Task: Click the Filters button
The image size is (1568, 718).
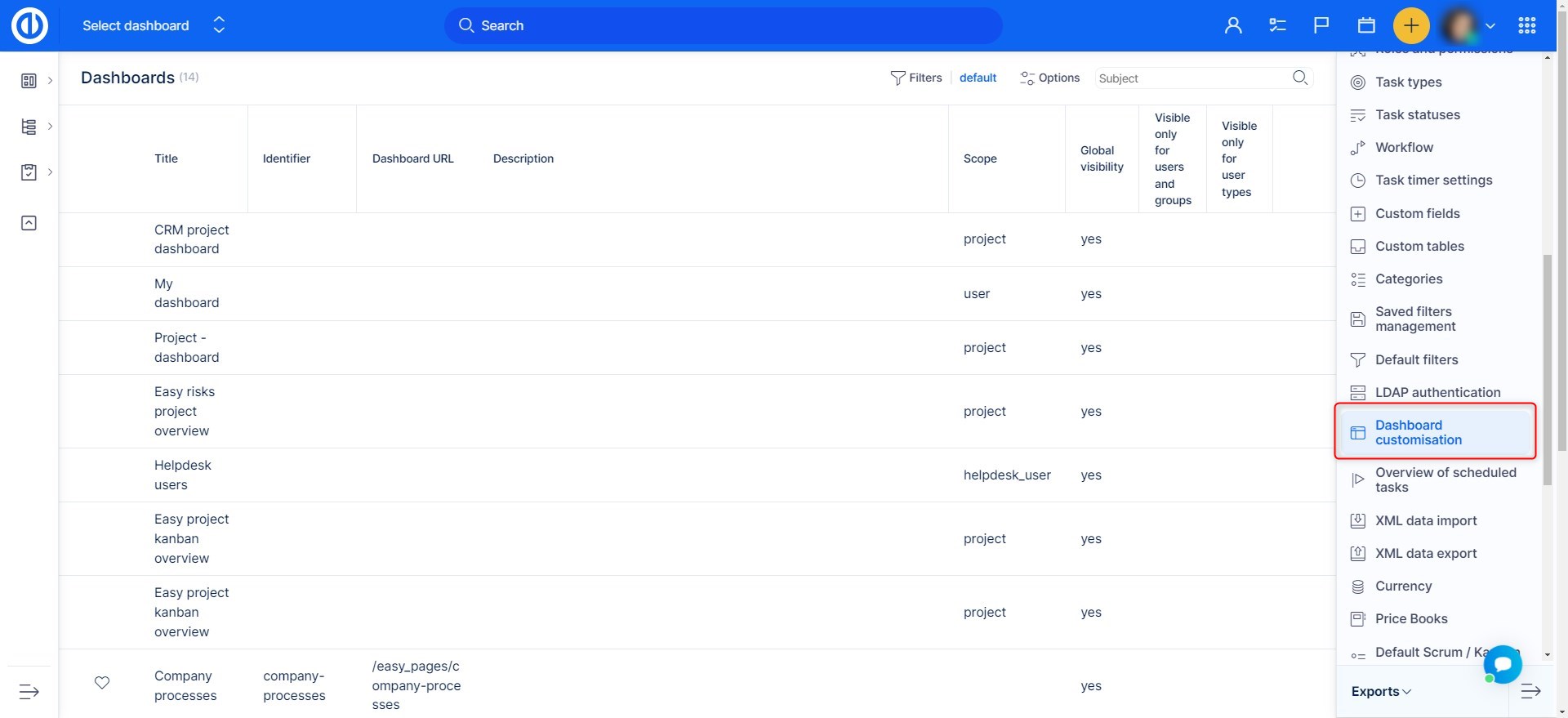Action: click(915, 78)
